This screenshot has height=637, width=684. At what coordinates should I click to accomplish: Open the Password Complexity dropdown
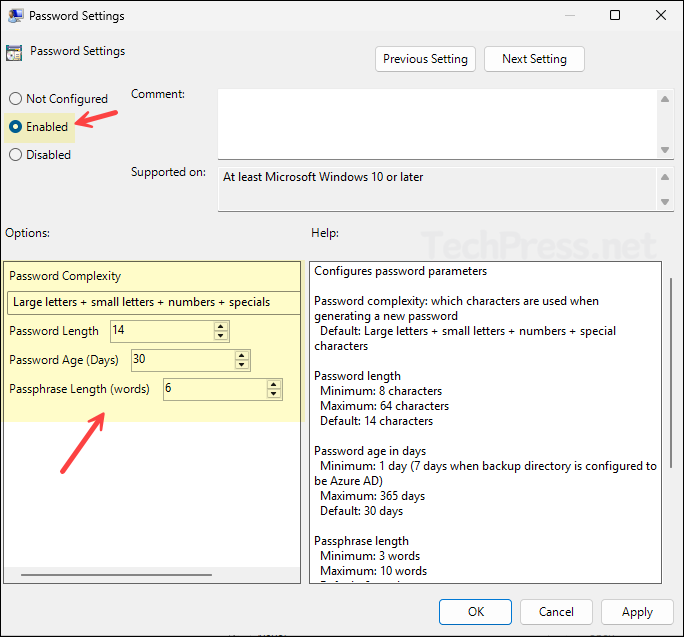click(x=154, y=302)
